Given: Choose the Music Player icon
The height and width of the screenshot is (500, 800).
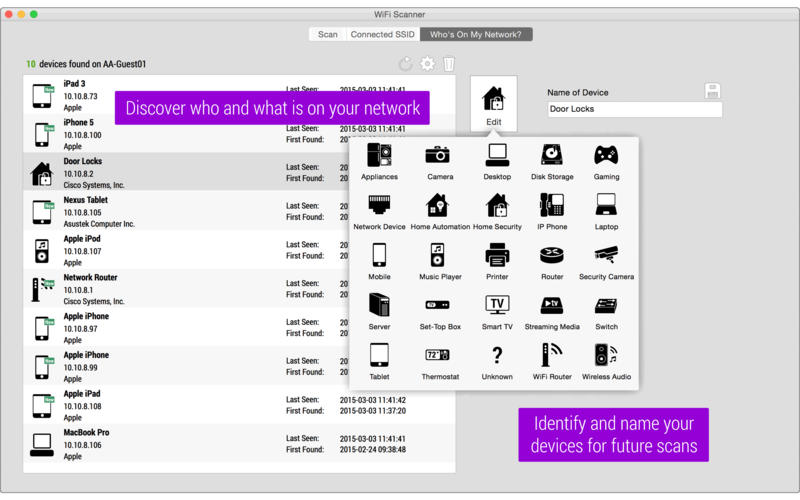Looking at the screenshot, I should [438, 255].
